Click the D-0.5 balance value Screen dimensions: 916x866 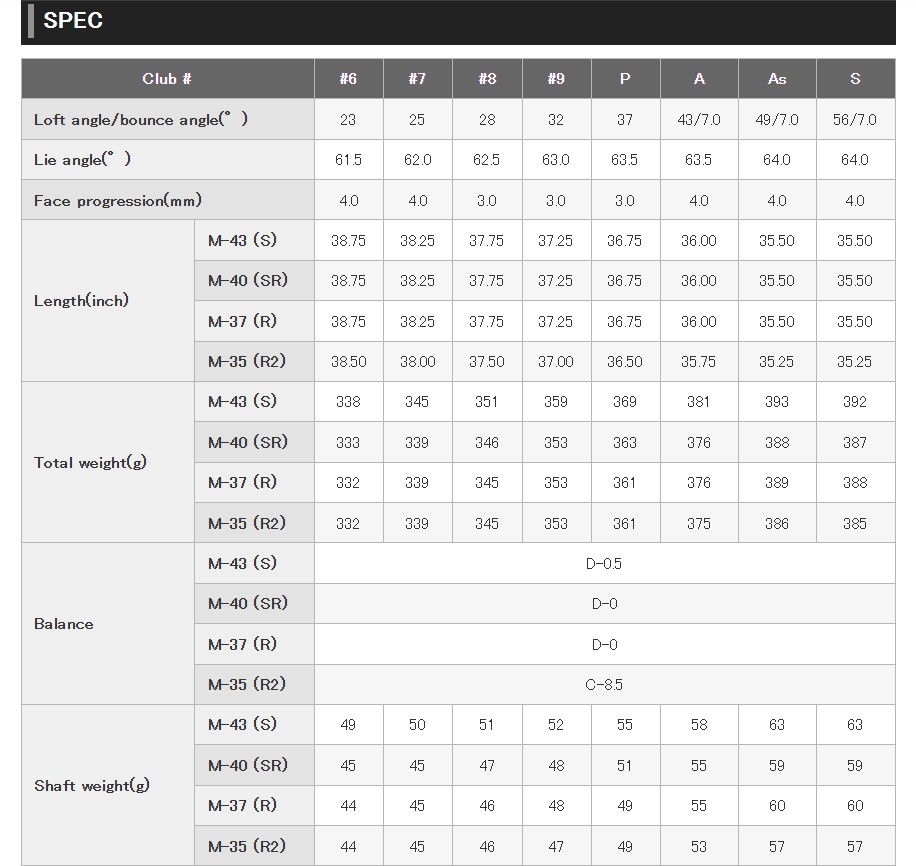604,564
